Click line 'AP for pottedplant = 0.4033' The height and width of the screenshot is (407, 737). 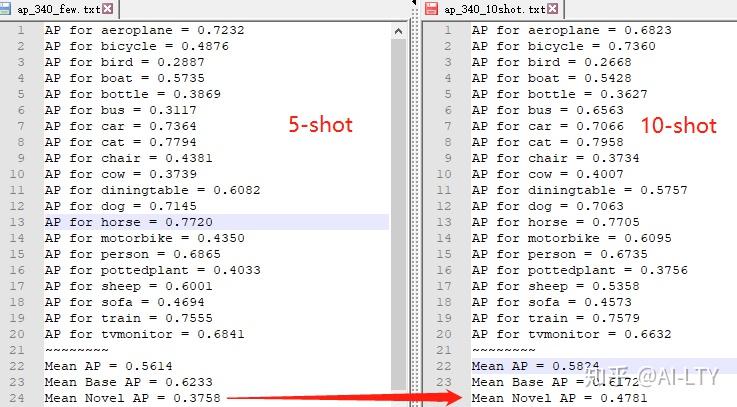coord(153,270)
